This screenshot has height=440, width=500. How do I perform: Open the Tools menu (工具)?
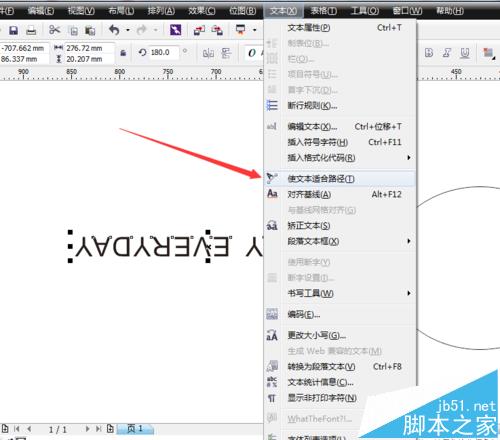pos(364,11)
